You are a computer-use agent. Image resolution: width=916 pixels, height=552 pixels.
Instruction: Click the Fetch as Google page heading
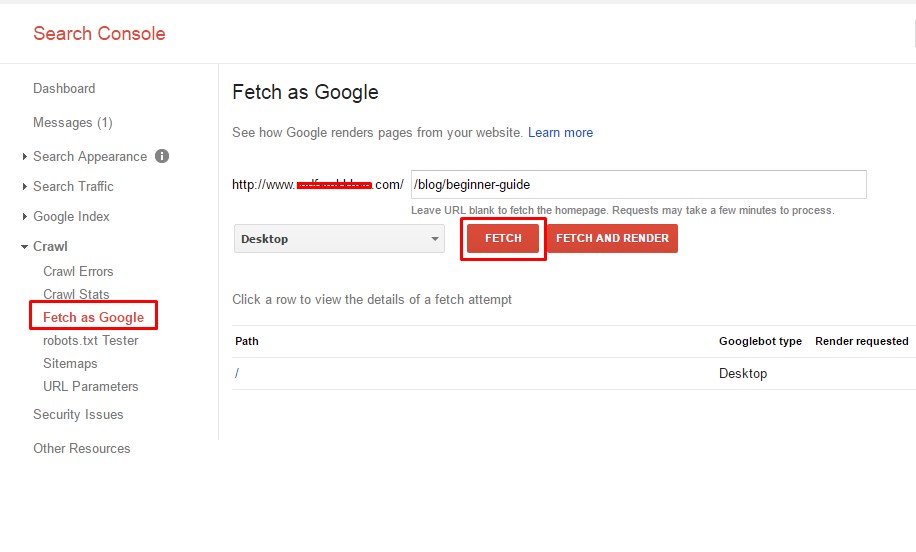[x=306, y=92]
